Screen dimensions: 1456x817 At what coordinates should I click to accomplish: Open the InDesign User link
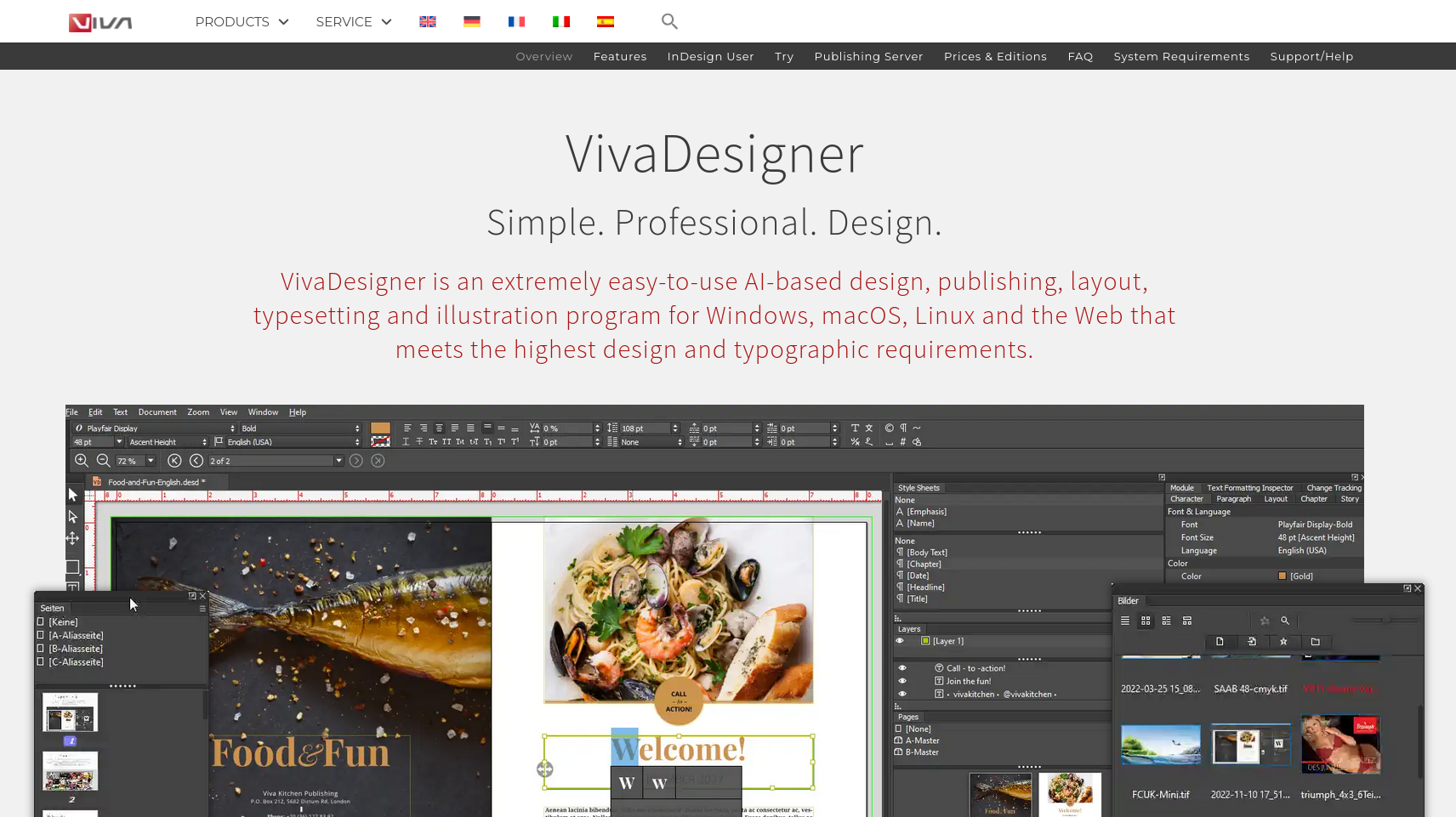(x=711, y=56)
